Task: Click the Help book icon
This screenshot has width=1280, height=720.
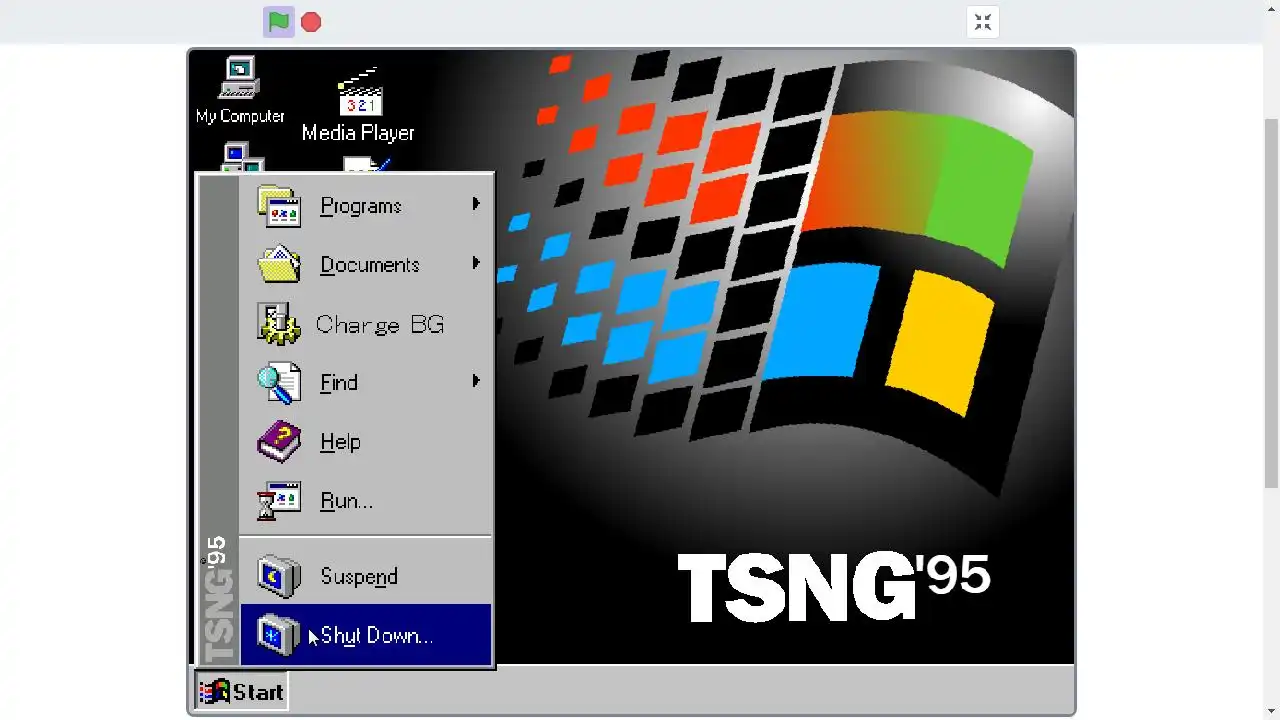Action: pyautogui.click(x=279, y=441)
